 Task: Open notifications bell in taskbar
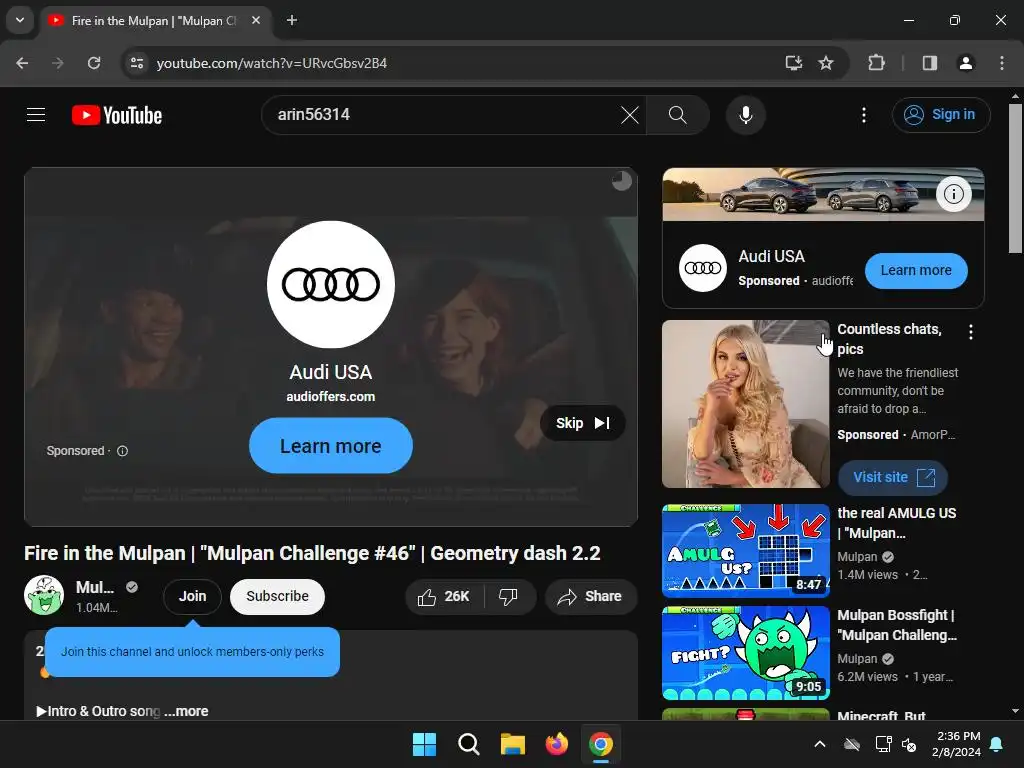997,744
